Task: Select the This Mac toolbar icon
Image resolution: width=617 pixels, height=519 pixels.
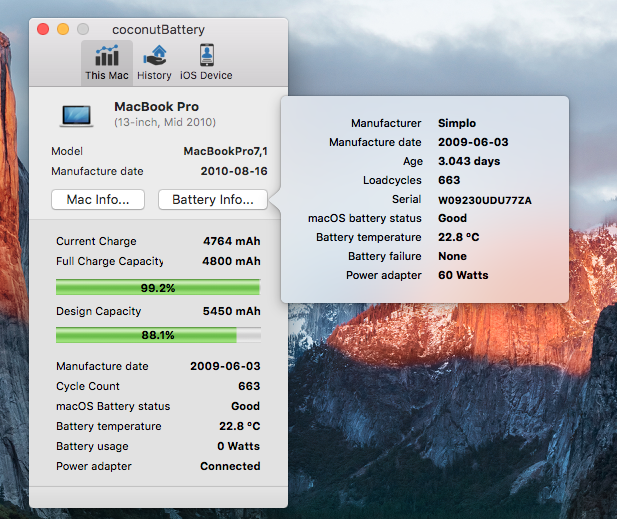Action: click(x=107, y=63)
